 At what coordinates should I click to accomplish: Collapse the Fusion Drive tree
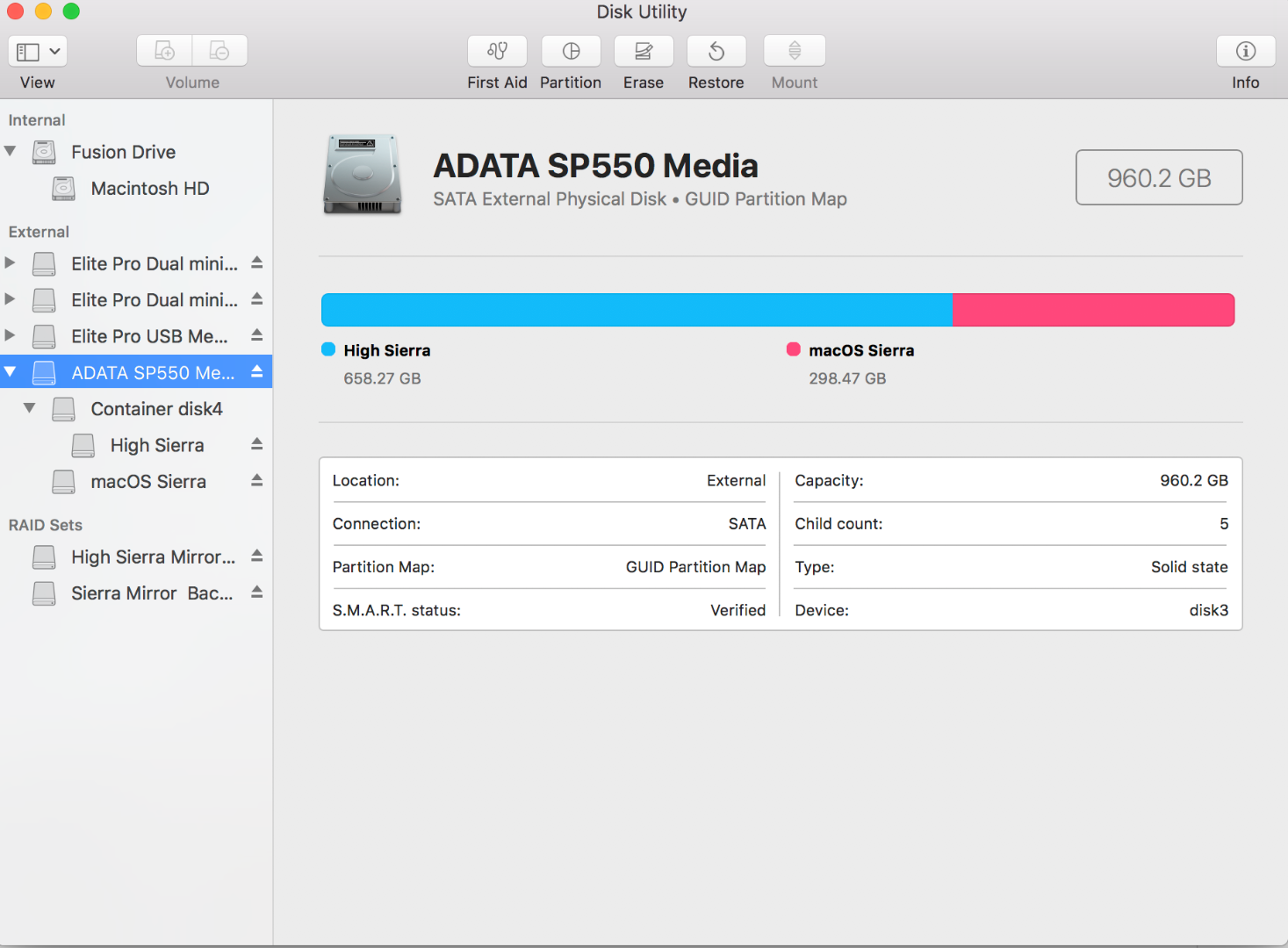11,151
